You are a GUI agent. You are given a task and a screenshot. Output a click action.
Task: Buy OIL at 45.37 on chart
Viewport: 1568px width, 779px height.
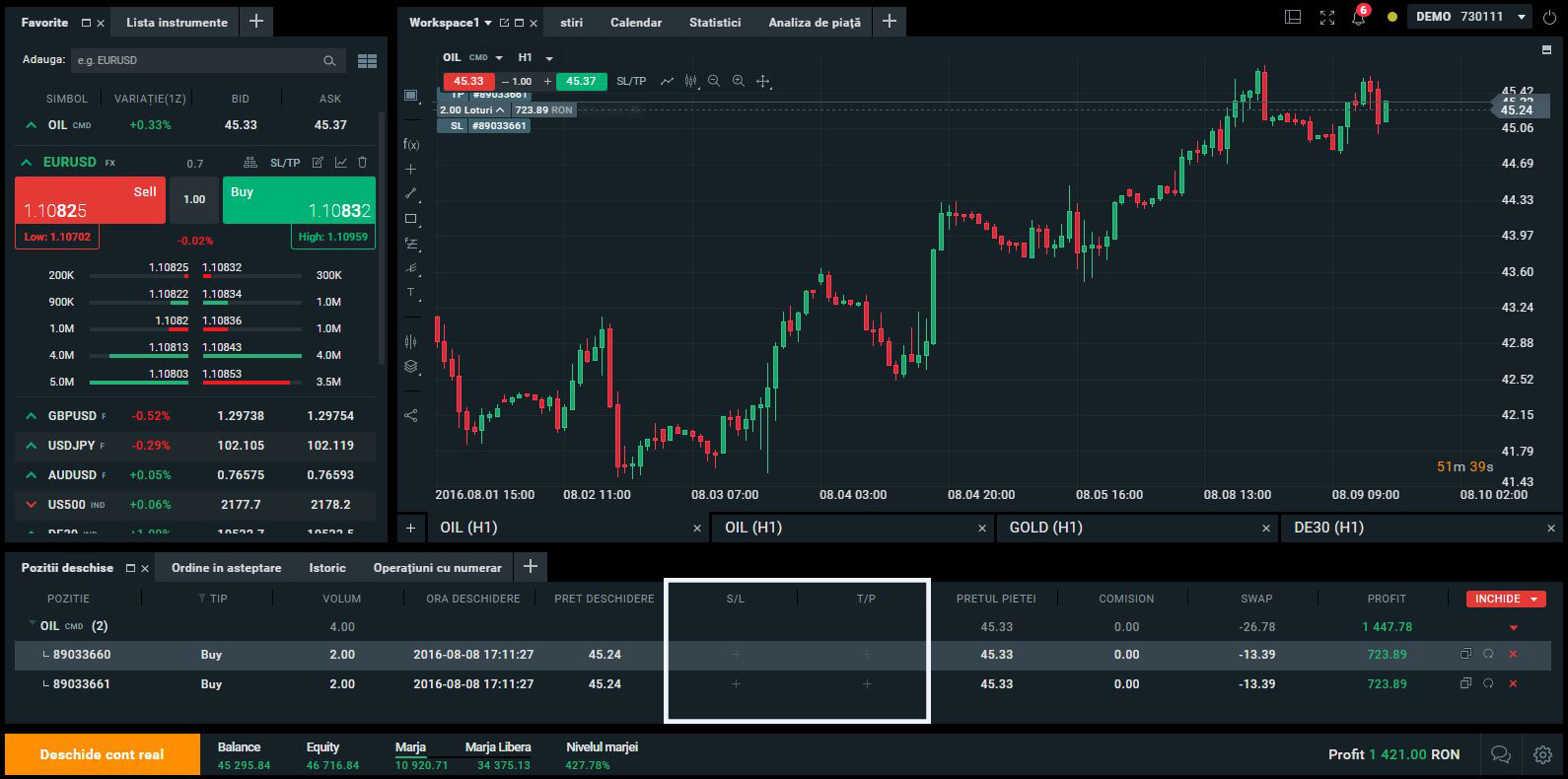(x=581, y=81)
